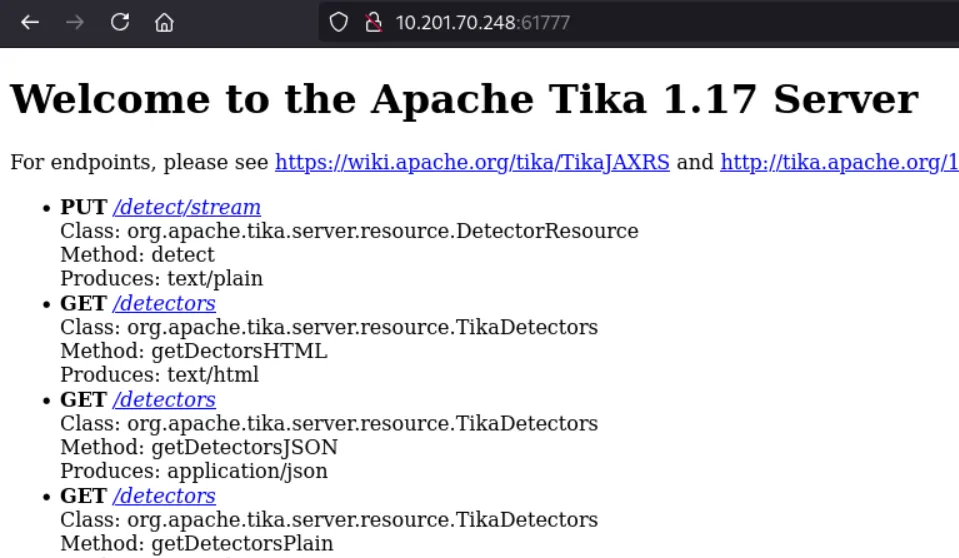Click the text 'Method: detect'
The height and width of the screenshot is (558, 959).
[137, 255]
